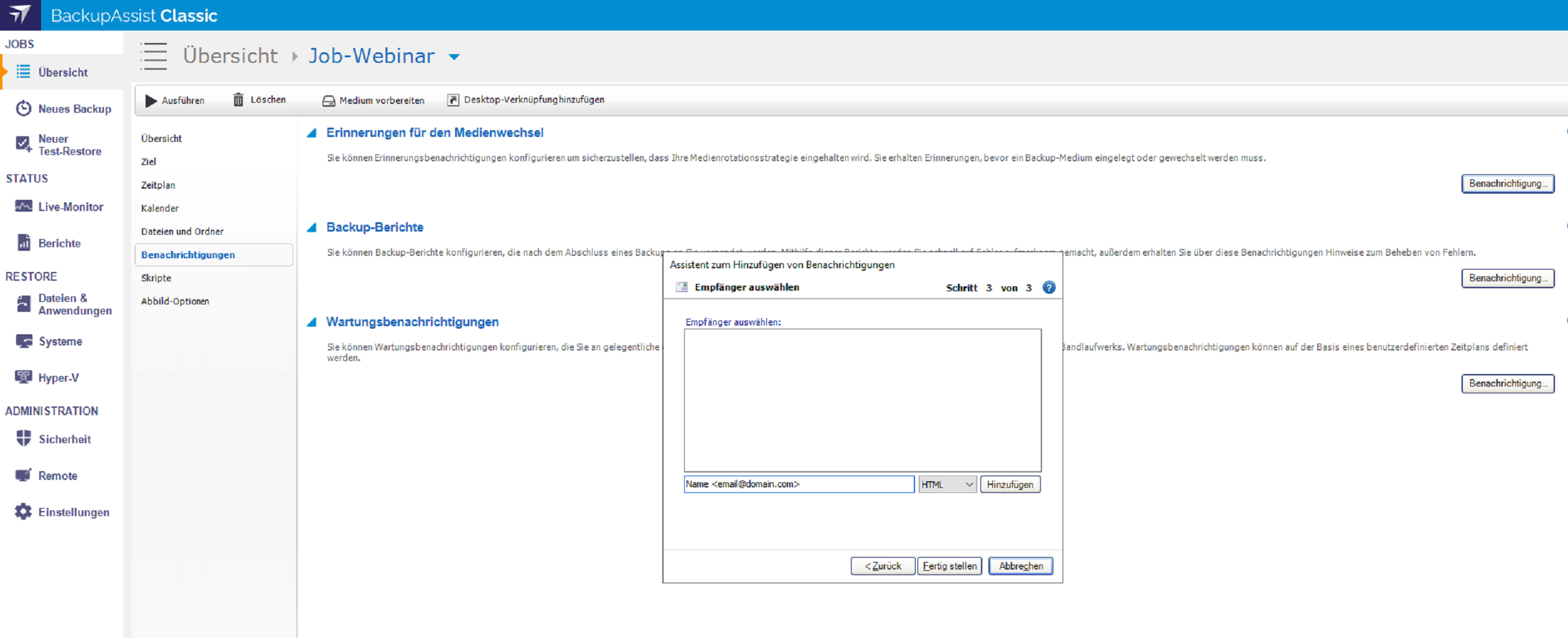Collapse the Backup-Berichte section

(312, 228)
